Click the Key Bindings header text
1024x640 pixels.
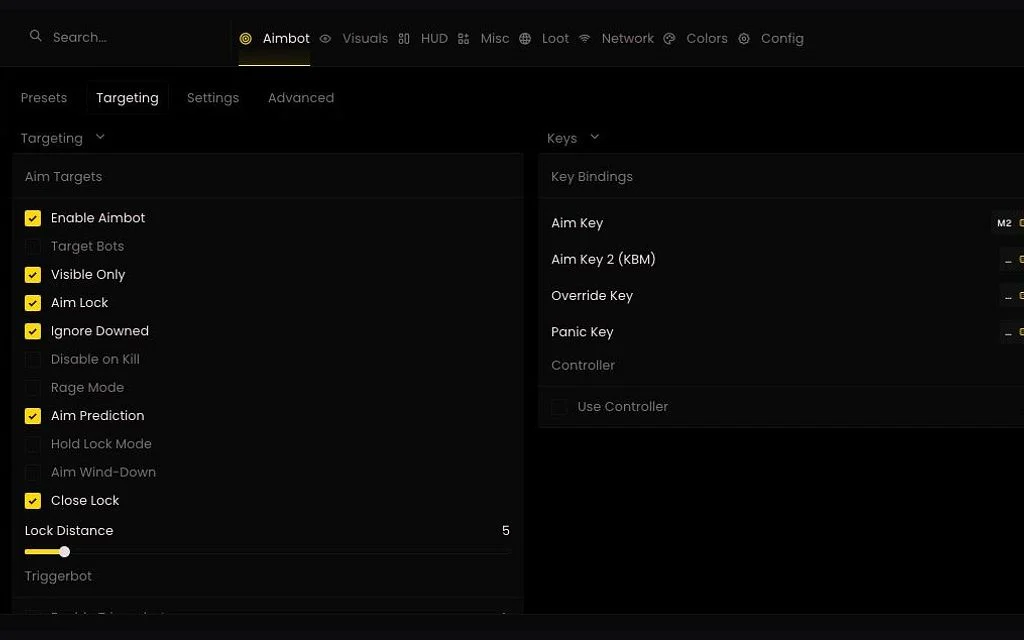coord(592,177)
